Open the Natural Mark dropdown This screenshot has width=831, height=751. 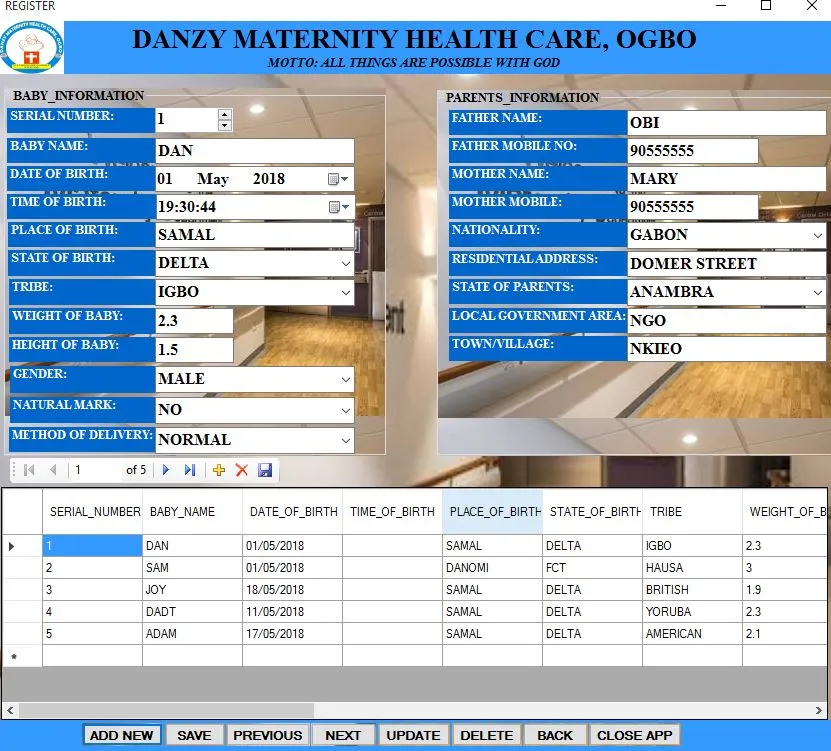(x=346, y=410)
